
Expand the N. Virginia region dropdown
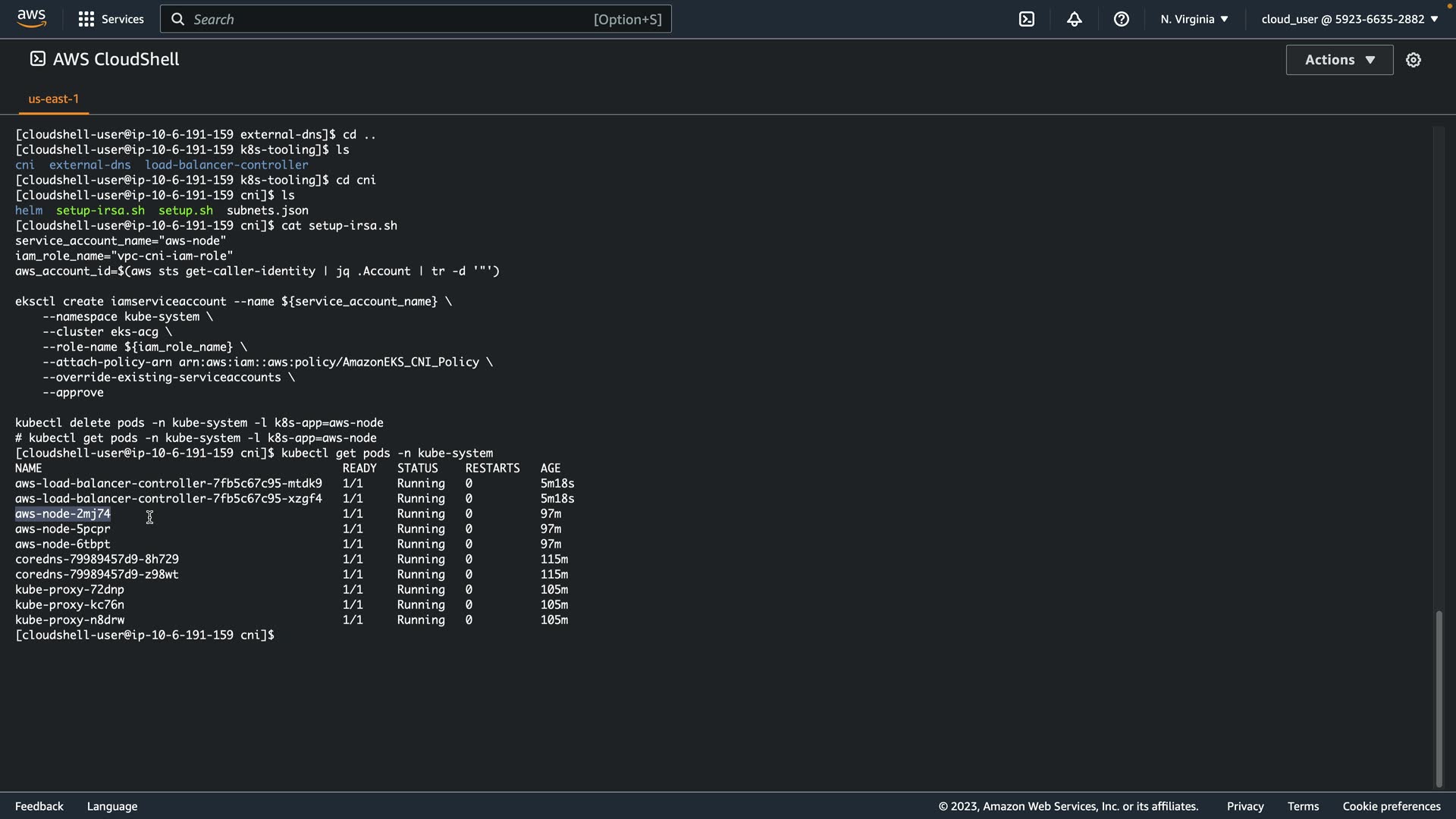1194,19
